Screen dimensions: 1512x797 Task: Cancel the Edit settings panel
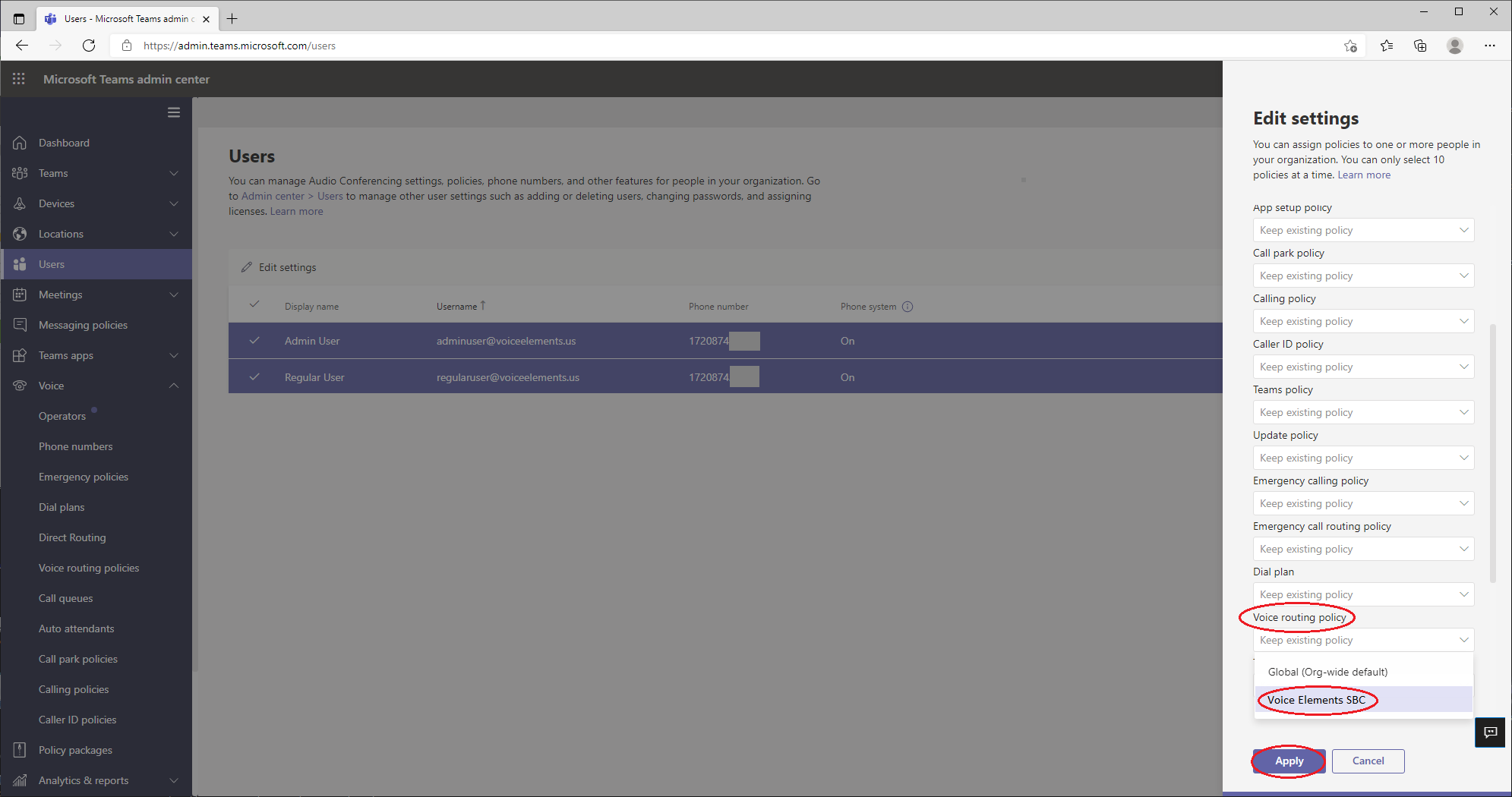(x=1368, y=761)
